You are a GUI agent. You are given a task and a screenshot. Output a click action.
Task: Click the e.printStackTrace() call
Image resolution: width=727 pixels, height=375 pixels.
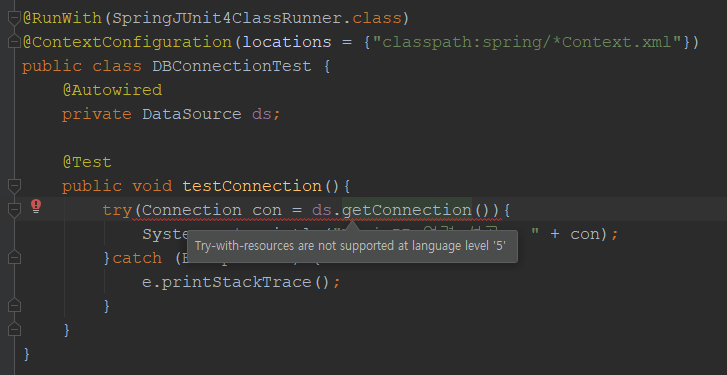[236, 282]
